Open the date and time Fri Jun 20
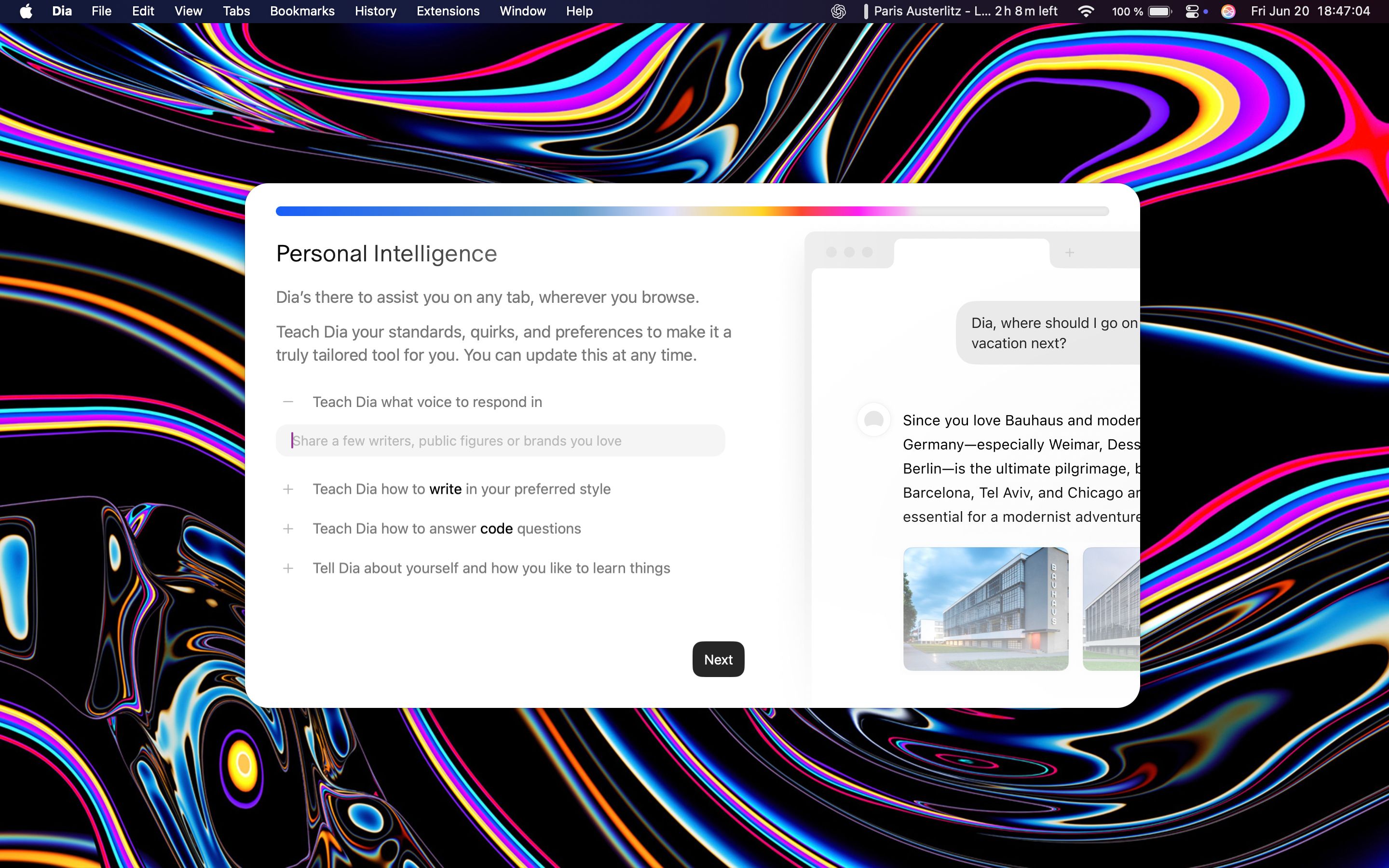Image resolution: width=1389 pixels, height=868 pixels. (x=1310, y=12)
